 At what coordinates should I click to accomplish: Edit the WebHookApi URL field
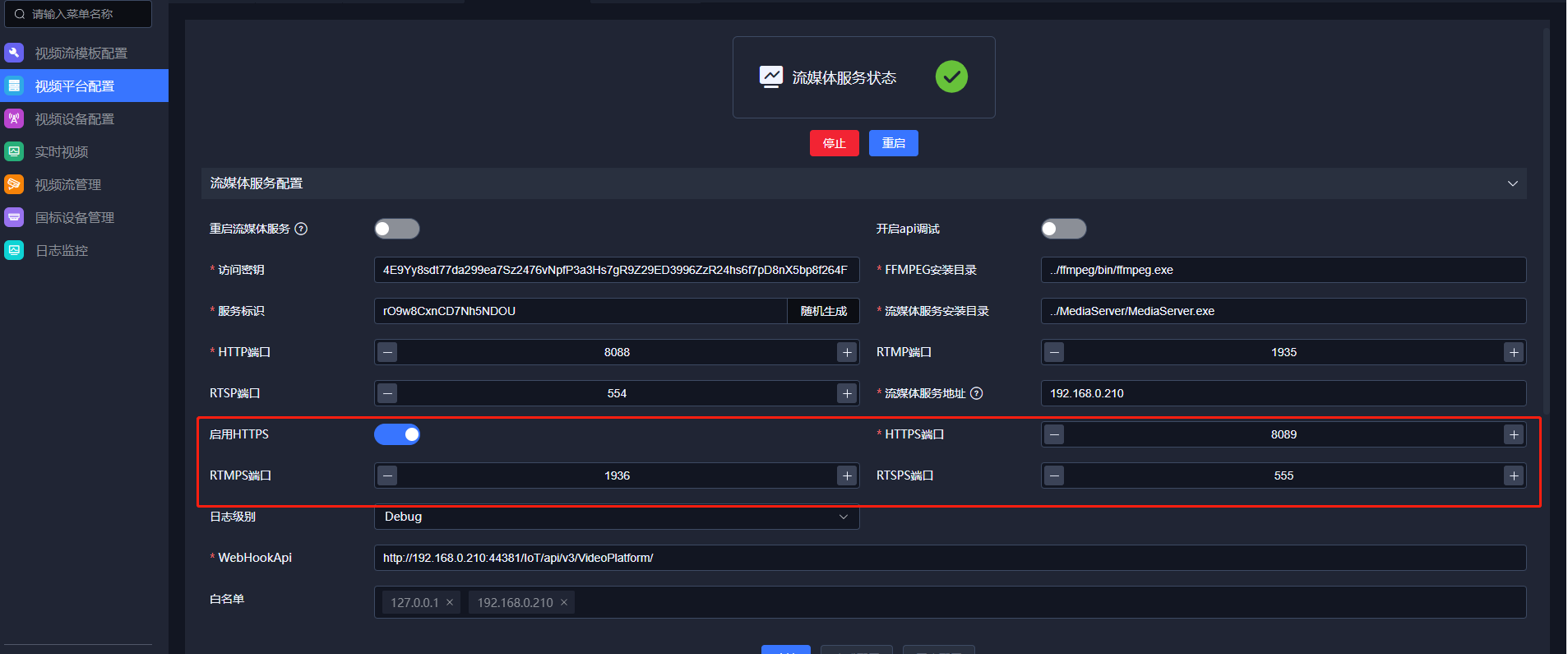coord(951,558)
